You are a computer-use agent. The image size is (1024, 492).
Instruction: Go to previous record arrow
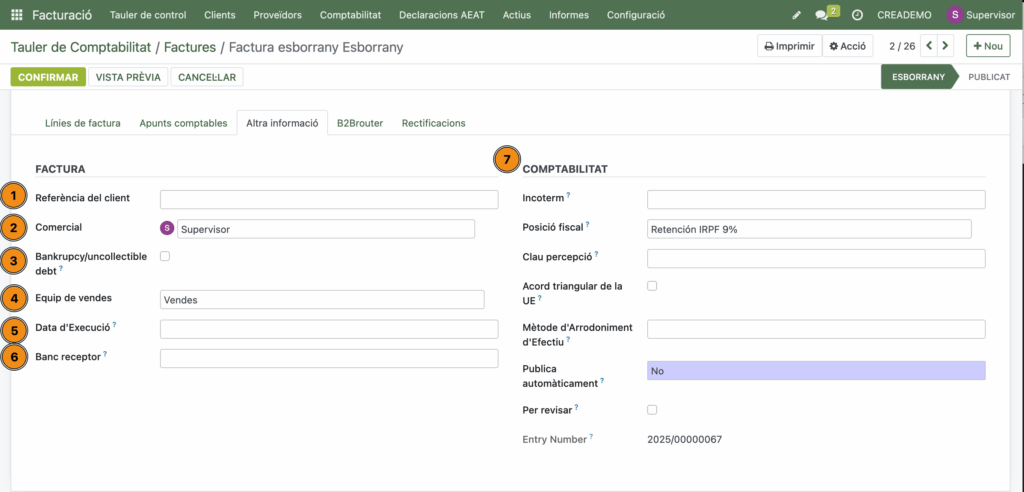coord(929,46)
